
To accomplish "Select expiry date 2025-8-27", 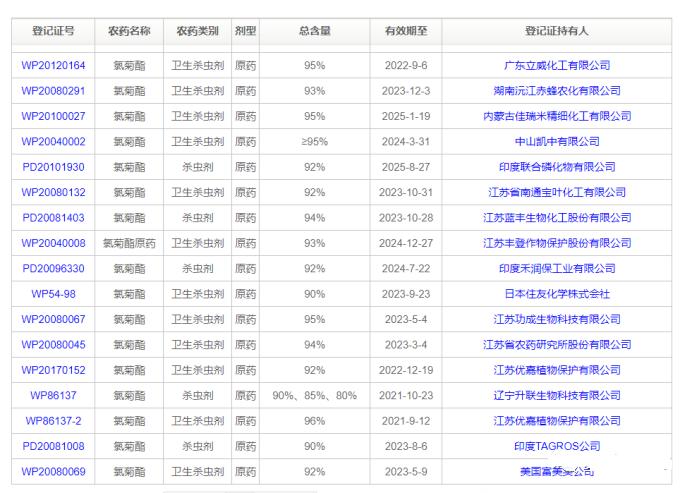I will (x=406, y=167).
